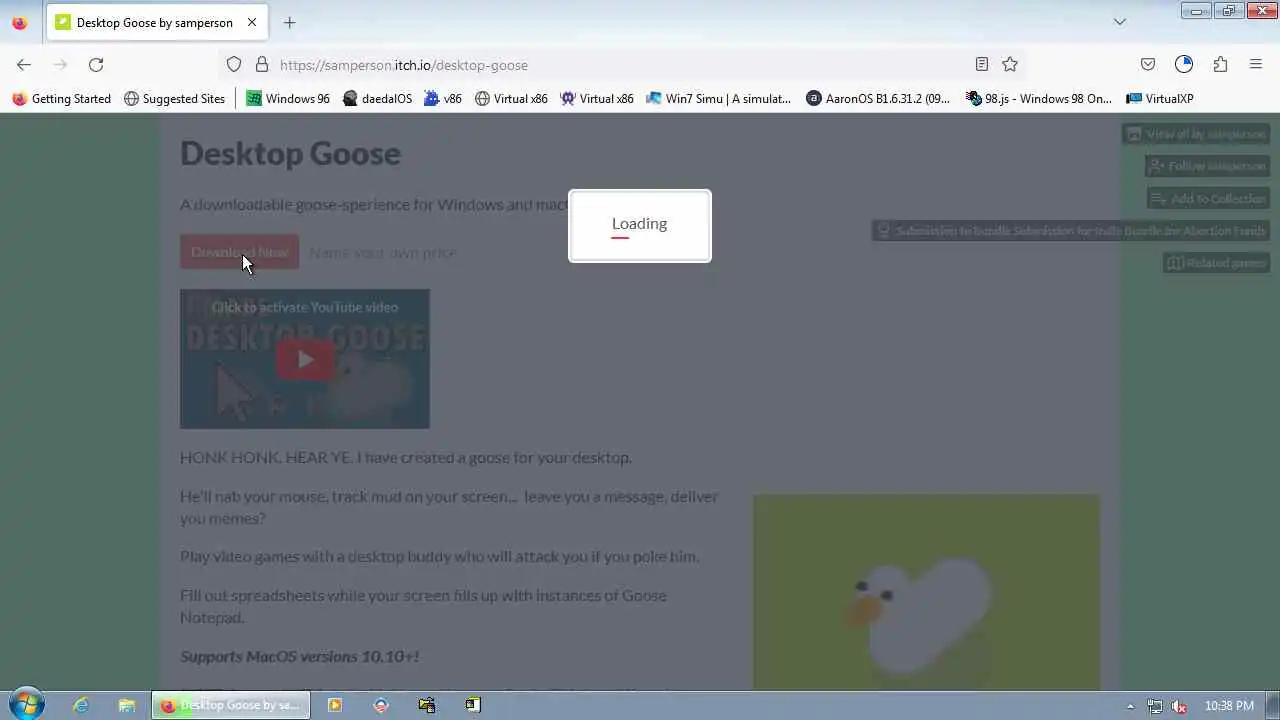
Task: Launch Internet Explorer from the taskbar
Action: click(x=81, y=705)
